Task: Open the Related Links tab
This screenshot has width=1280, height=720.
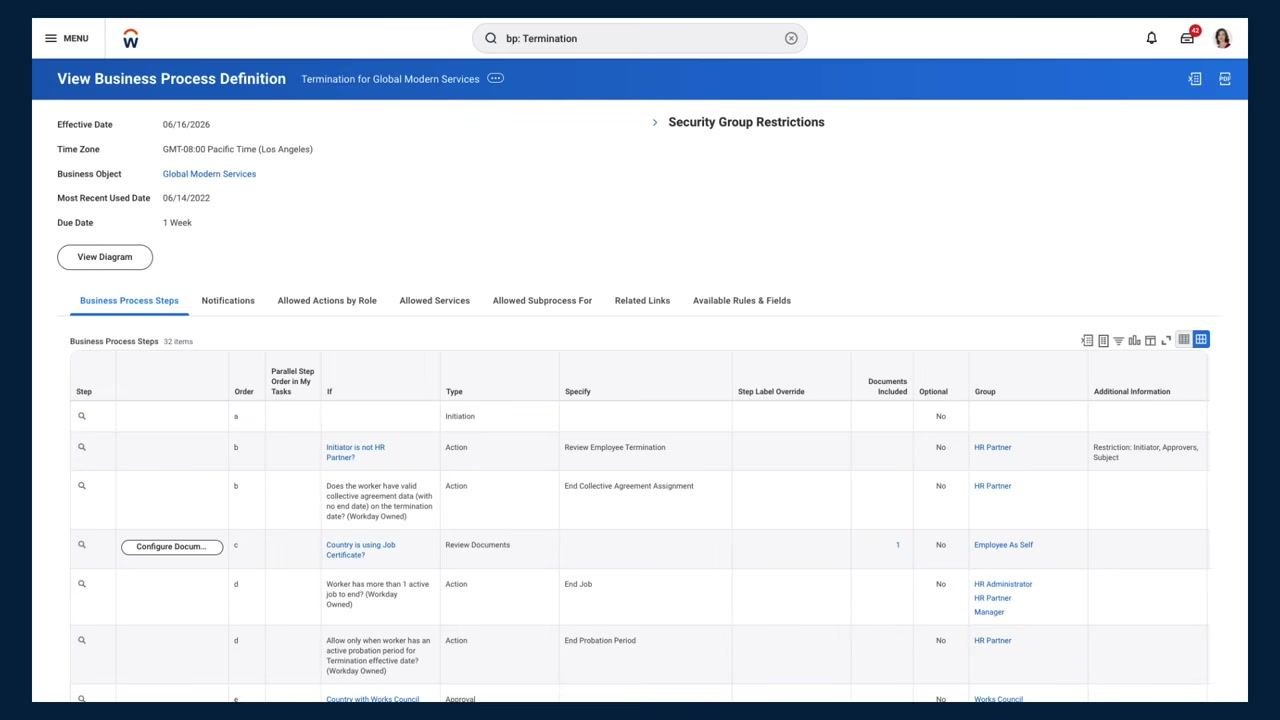Action: (642, 300)
